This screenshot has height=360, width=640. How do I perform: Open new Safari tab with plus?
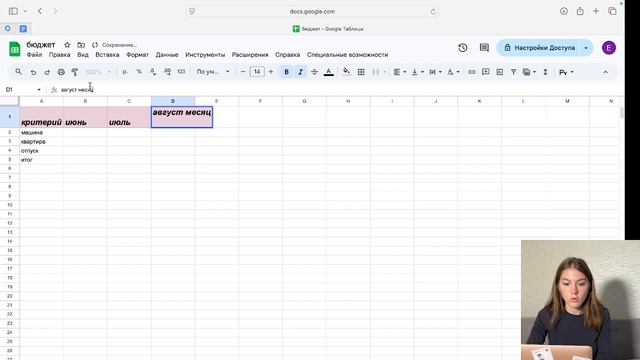coord(596,11)
